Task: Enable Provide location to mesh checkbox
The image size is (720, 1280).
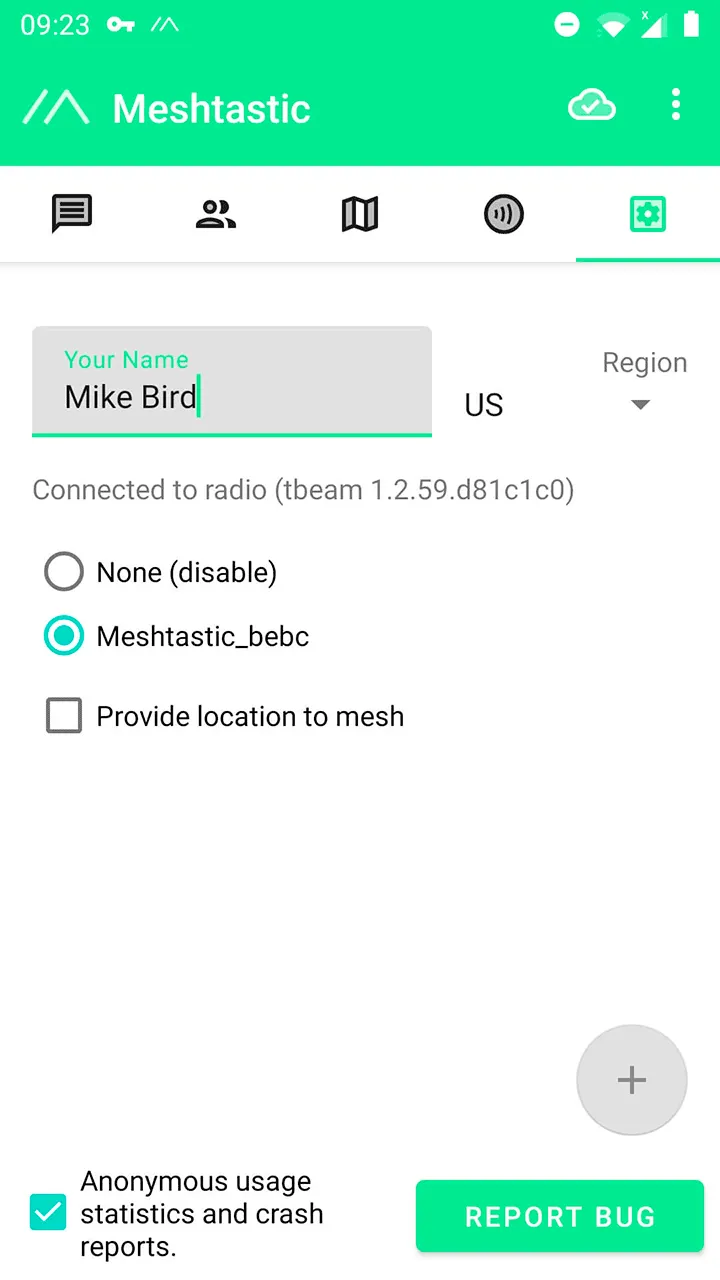Action: (64, 716)
